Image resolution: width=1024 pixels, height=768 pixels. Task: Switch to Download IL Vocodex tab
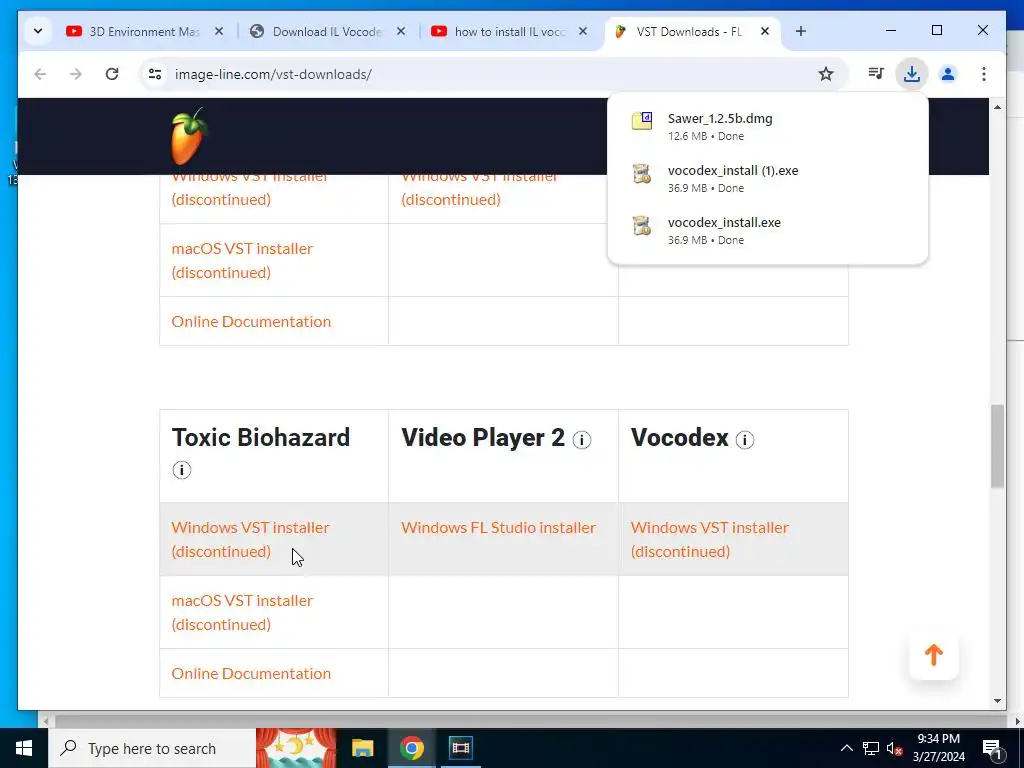327,31
